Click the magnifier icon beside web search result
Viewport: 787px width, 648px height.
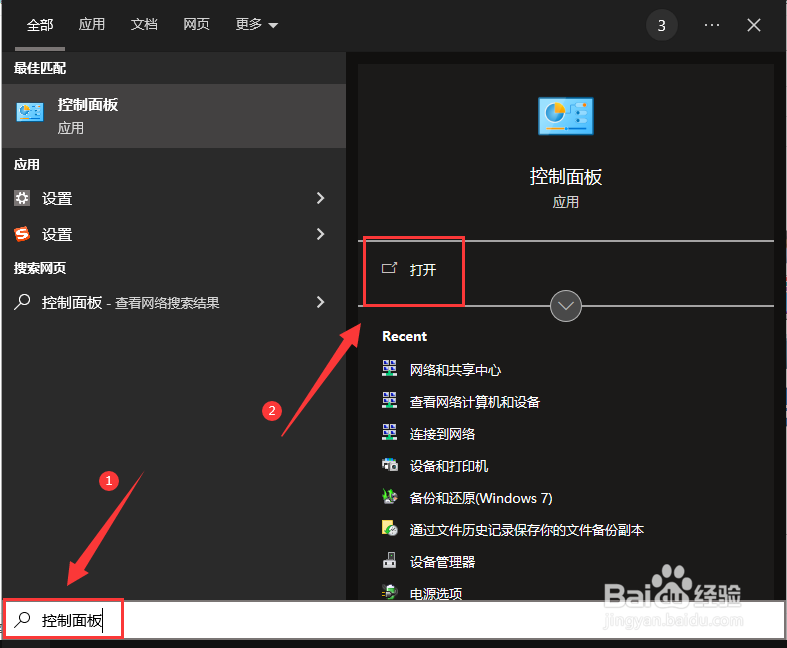coord(22,302)
